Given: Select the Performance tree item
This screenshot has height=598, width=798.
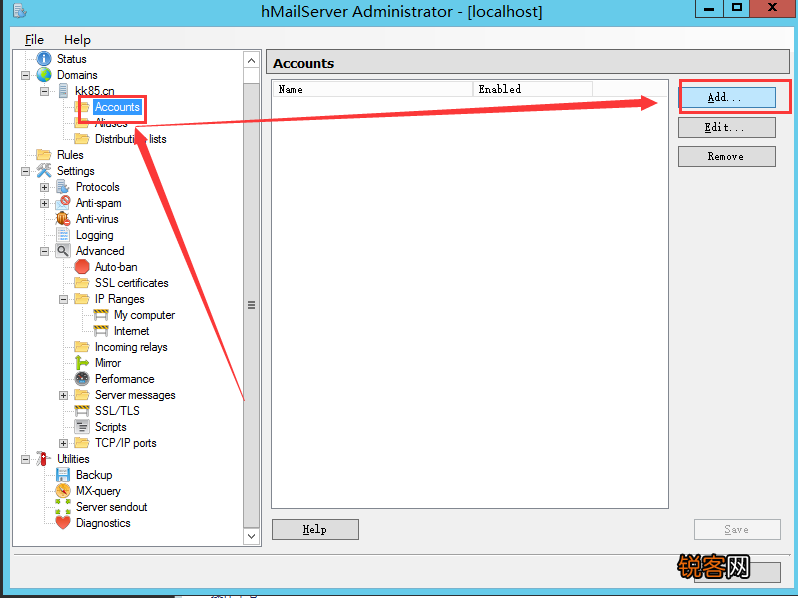Looking at the screenshot, I should pos(125,379).
